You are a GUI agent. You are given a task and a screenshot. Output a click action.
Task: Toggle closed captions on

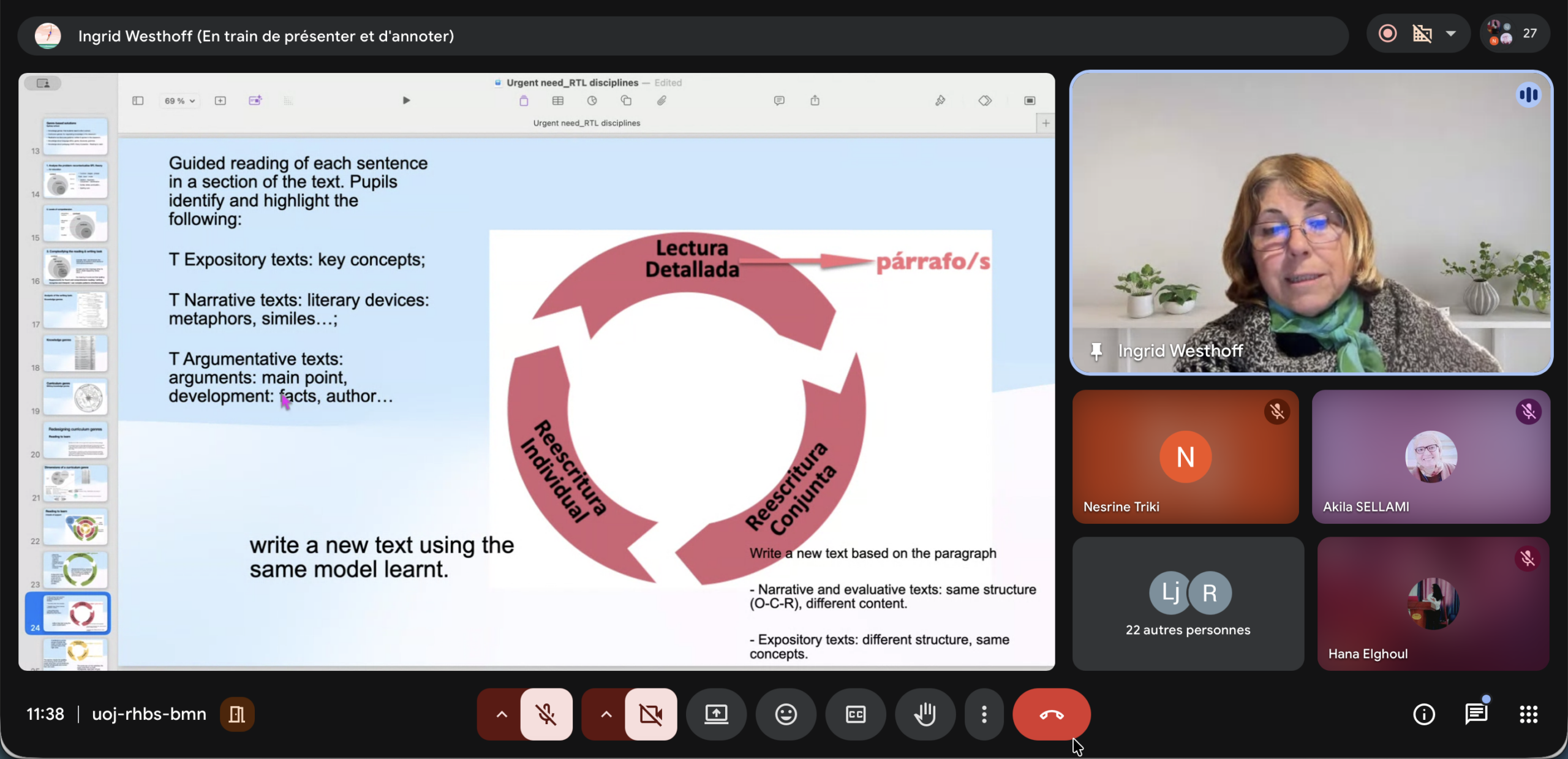pos(856,714)
